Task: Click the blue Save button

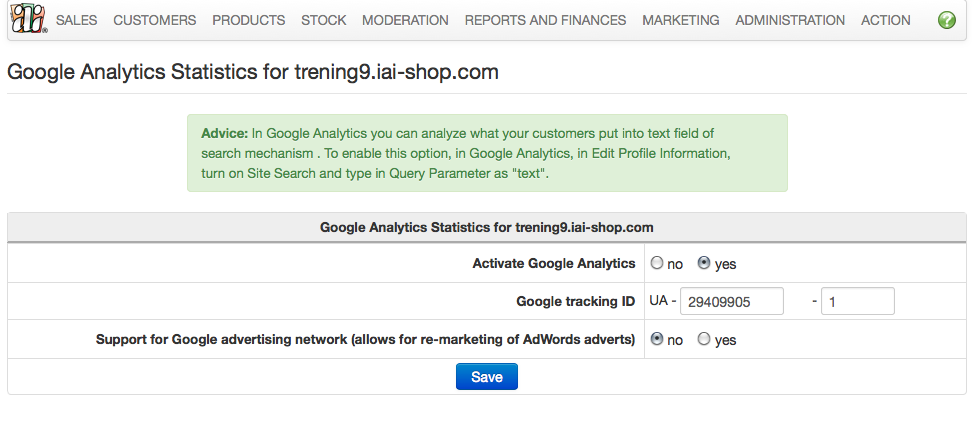Action: [487, 377]
